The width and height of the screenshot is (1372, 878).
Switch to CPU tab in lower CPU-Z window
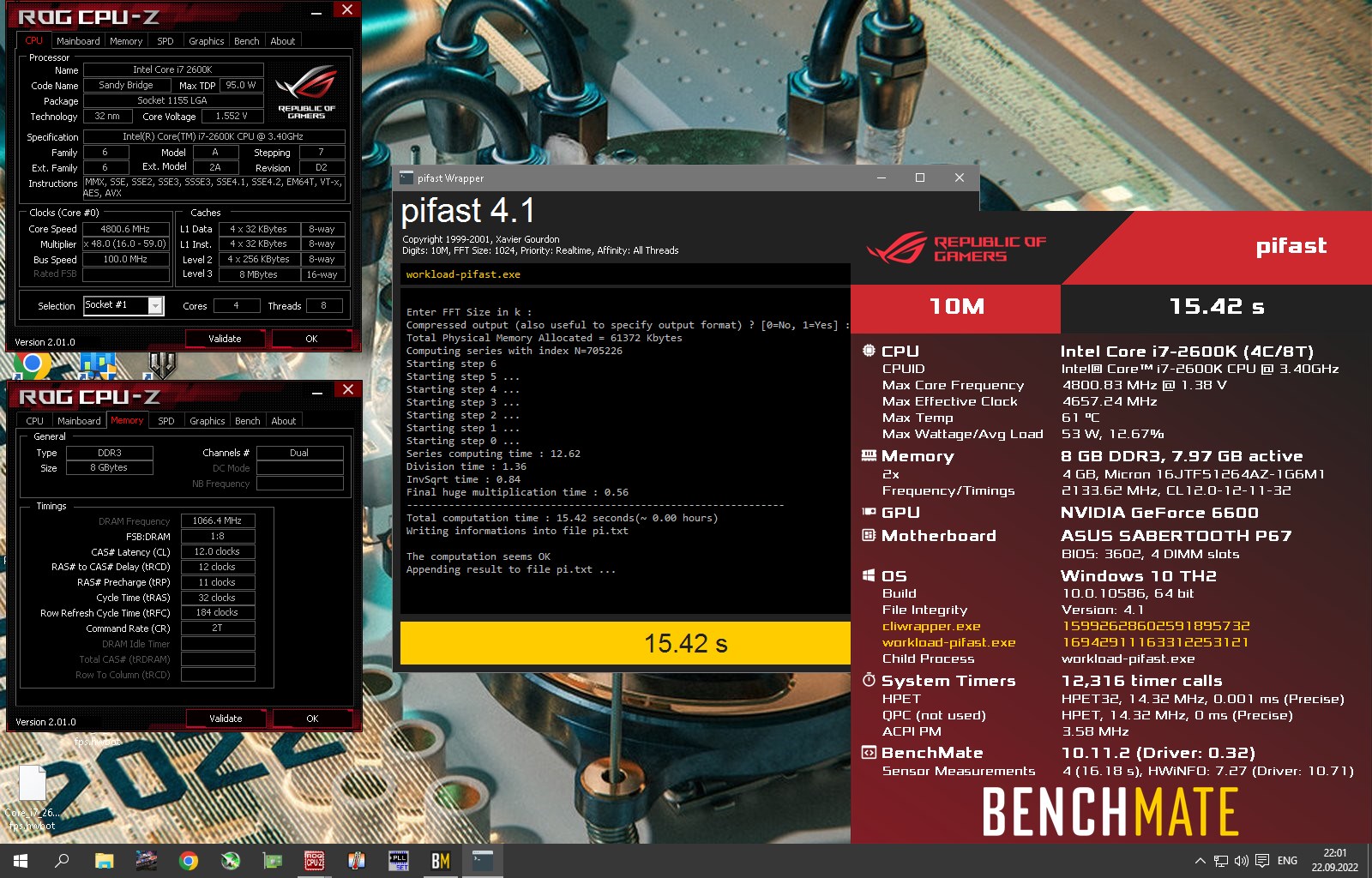(x=34, y=421)
